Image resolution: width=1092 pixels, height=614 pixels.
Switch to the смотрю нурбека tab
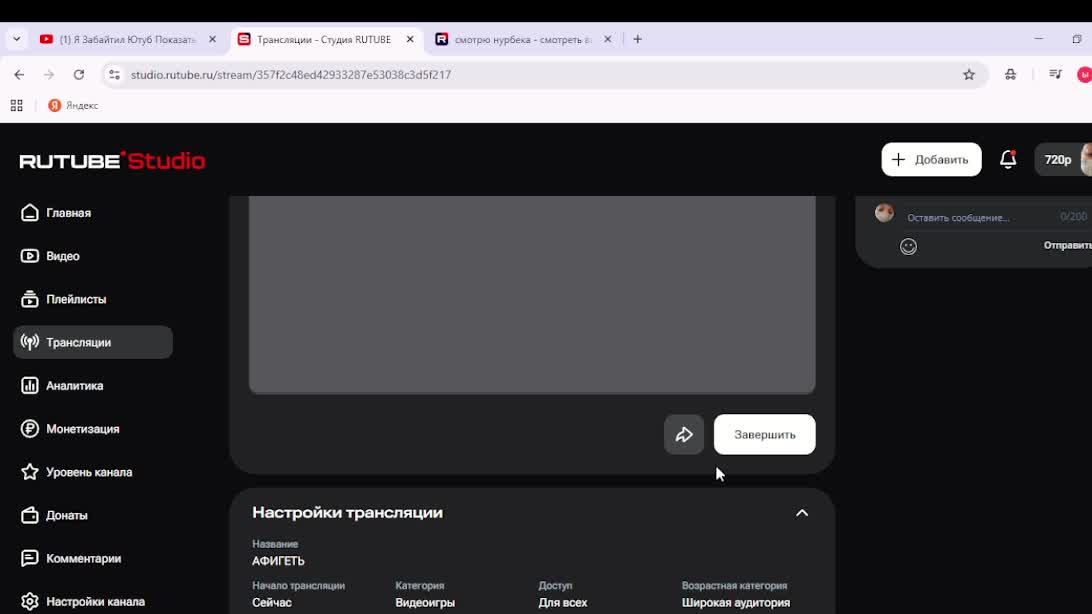click(x=524, y=40)
